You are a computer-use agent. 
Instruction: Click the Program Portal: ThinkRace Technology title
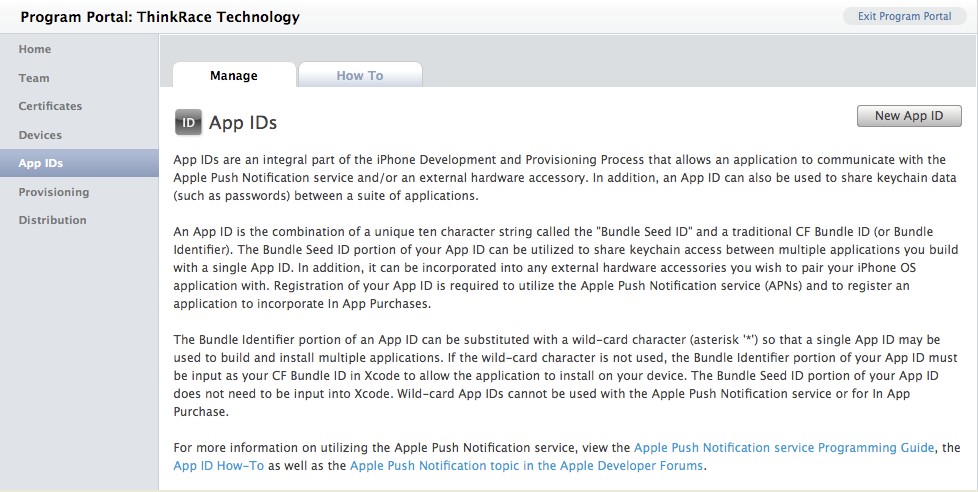160,17
